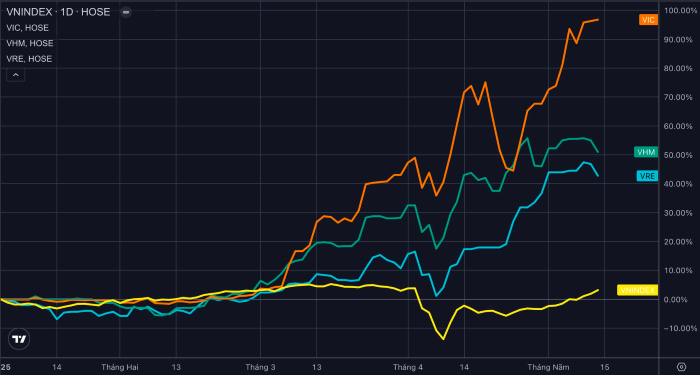
Task: Click the yellow VNINDEX price label
Action: 638,290
